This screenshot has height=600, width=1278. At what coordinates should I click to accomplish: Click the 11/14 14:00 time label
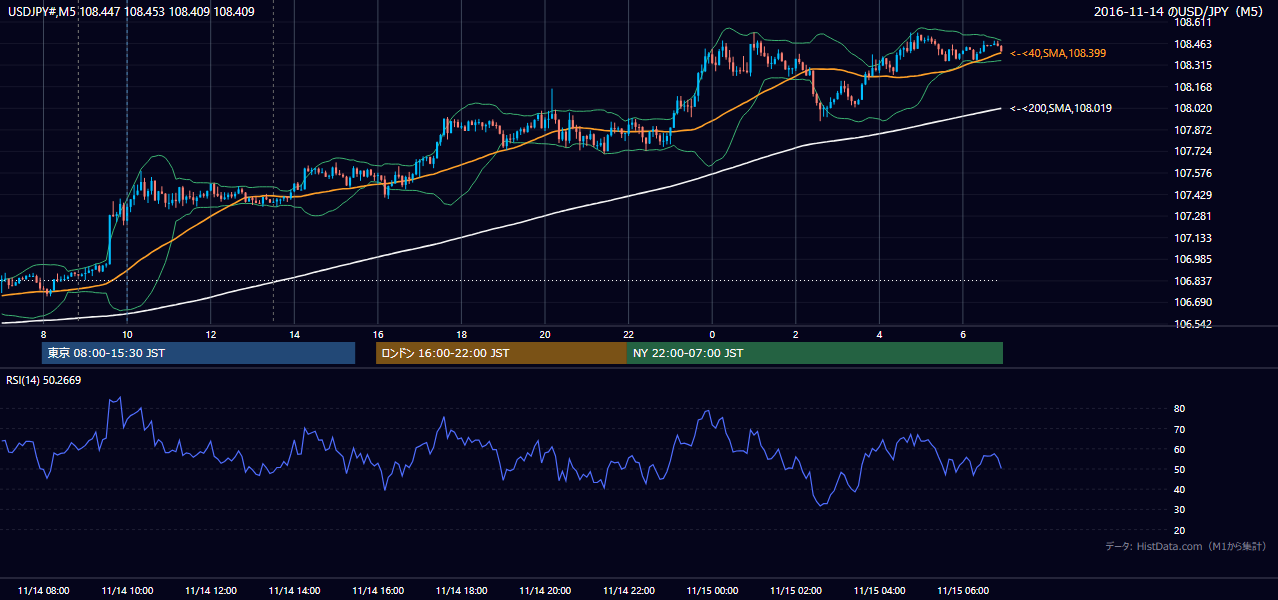(294, 591)
